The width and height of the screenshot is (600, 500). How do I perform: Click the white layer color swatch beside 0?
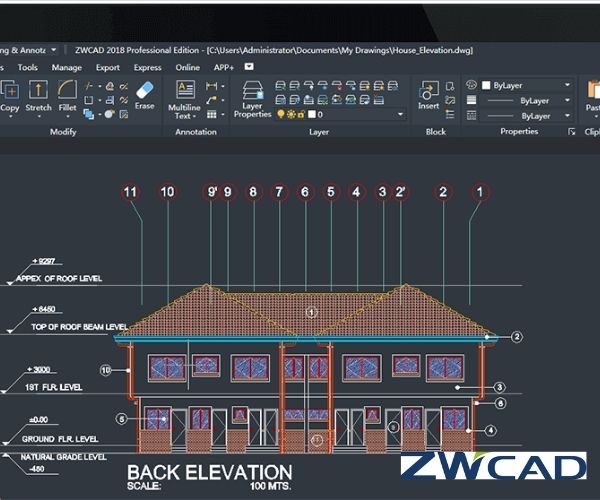[312, 114]
